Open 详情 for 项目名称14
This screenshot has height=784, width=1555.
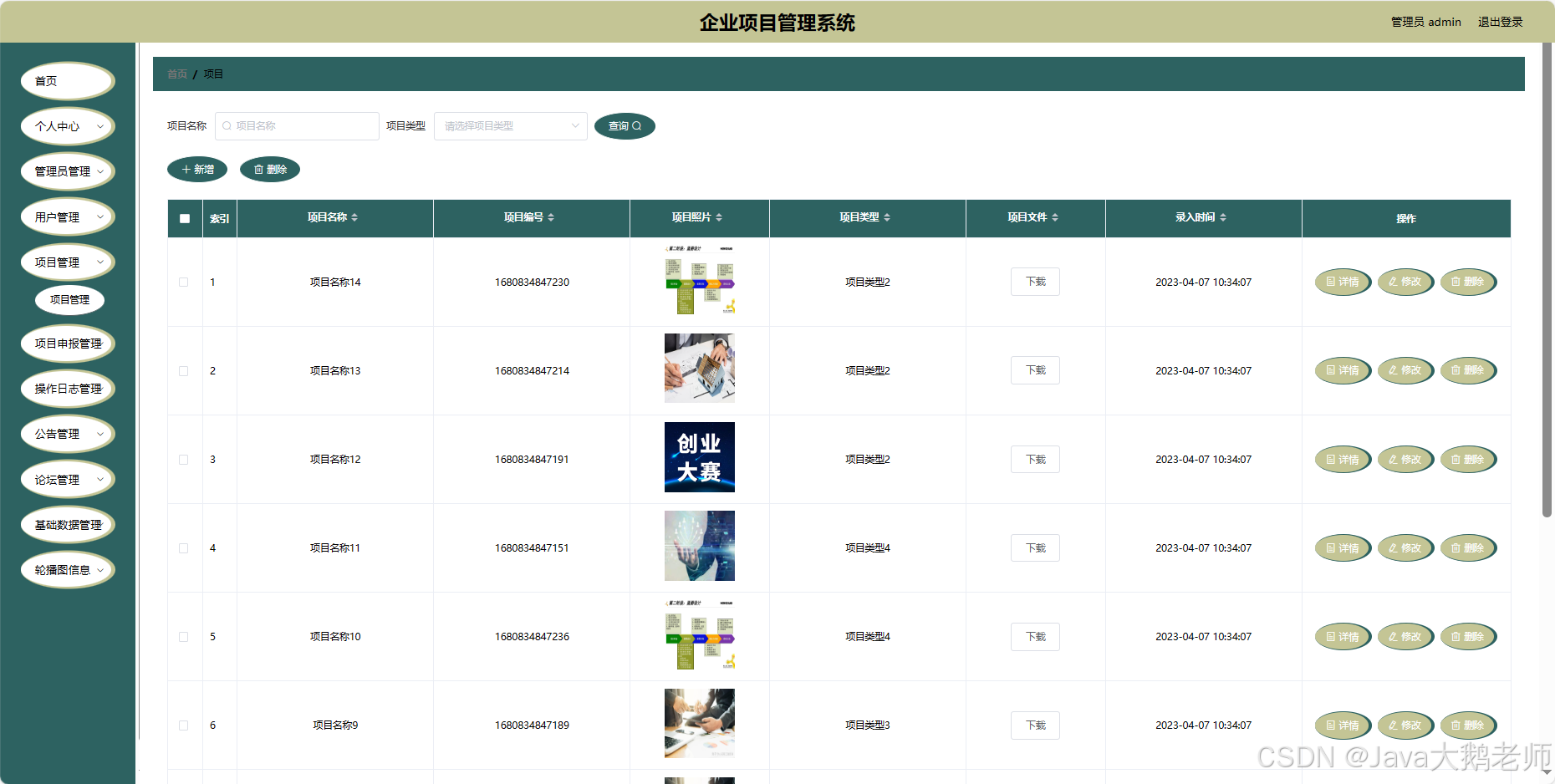coord(1343,282)
